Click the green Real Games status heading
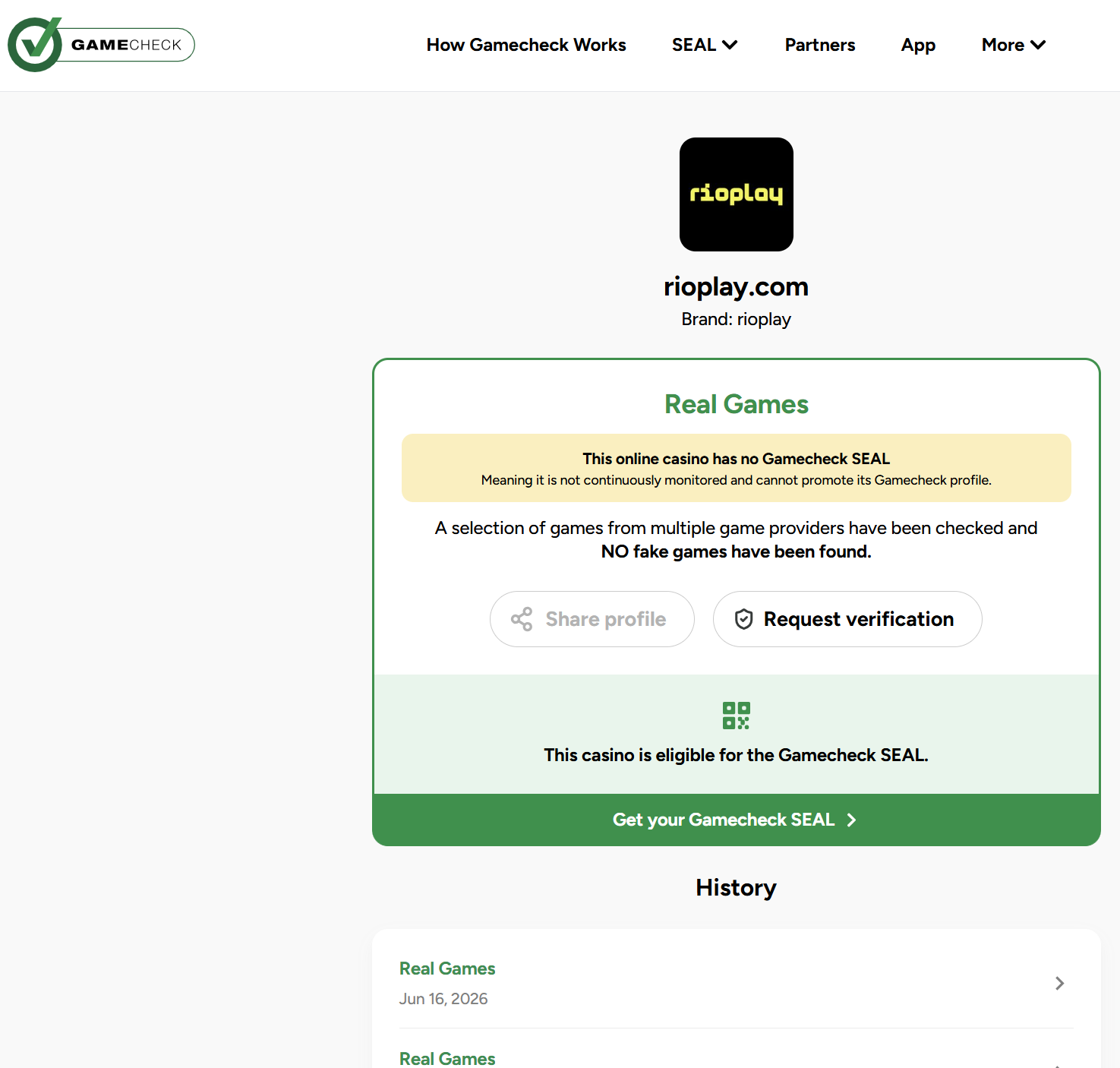The width and height of the screenshot is (1120, 1068). (x=737, y=404)
